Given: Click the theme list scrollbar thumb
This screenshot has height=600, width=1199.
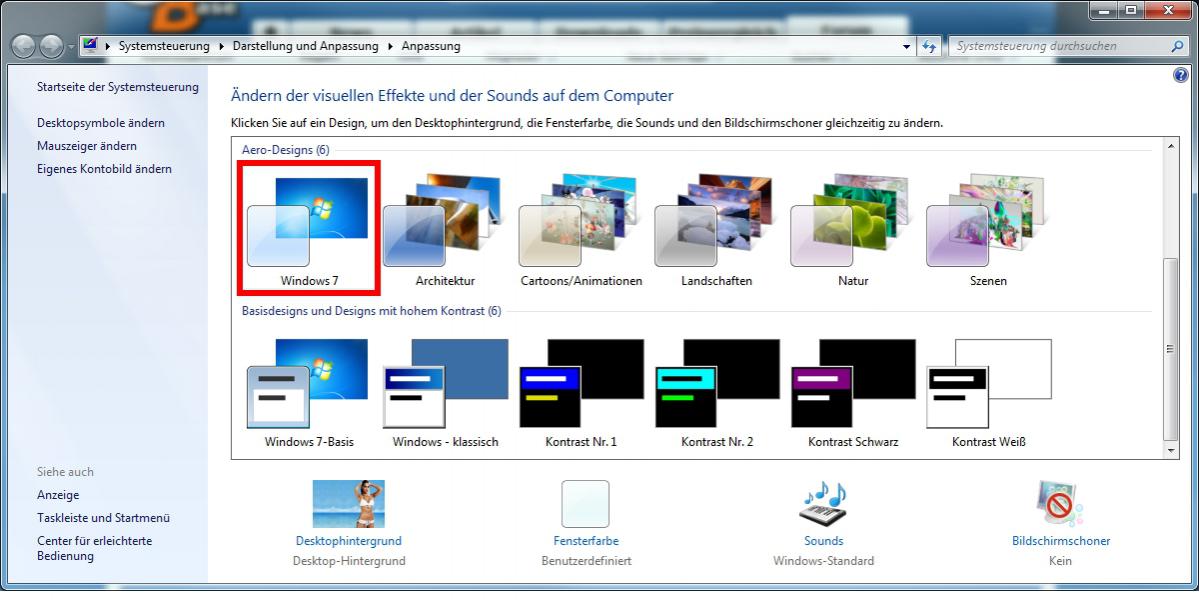Looking at the screenshot, I should (x=1171, y=349).
